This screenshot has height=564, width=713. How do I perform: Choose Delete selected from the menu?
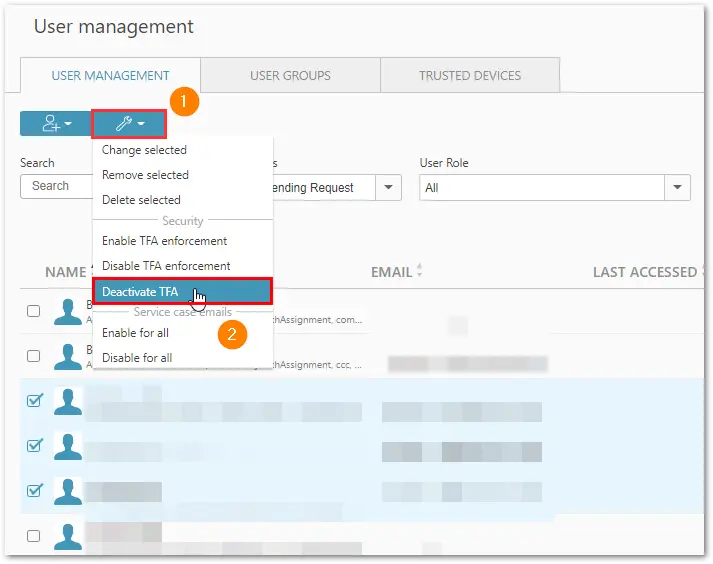141,200
